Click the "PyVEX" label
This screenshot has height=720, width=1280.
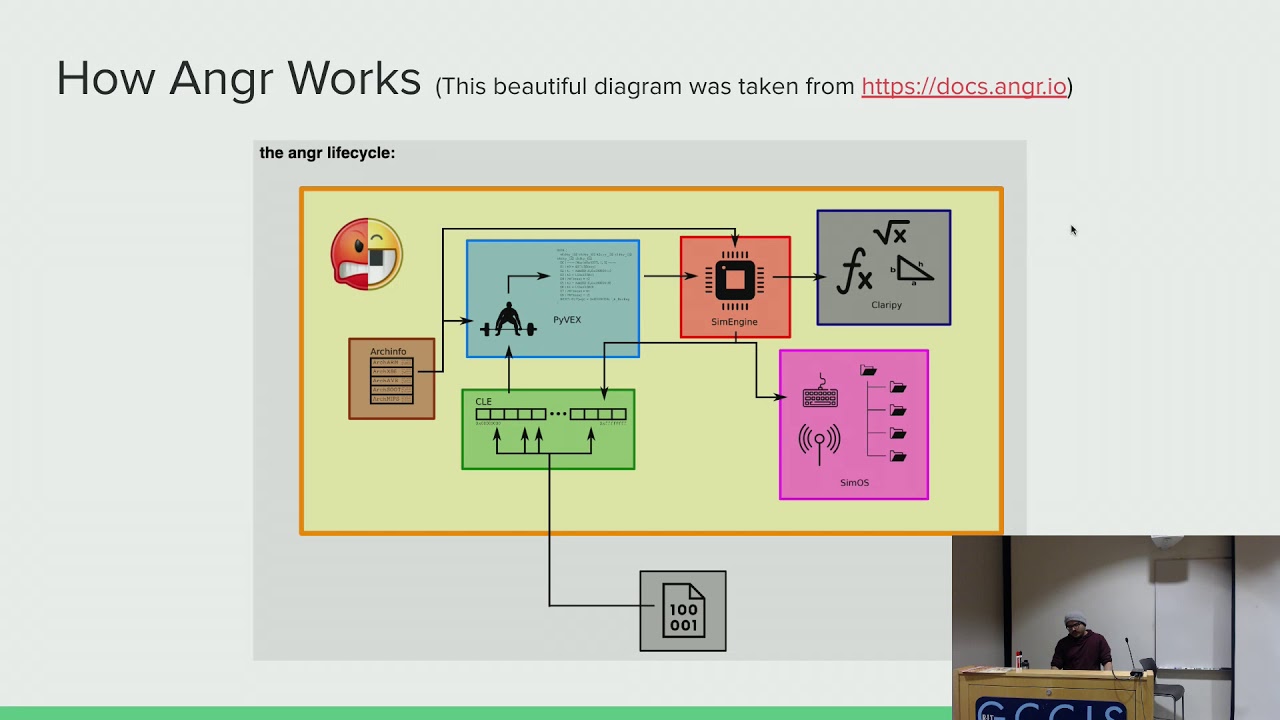[x=567, y=320]
